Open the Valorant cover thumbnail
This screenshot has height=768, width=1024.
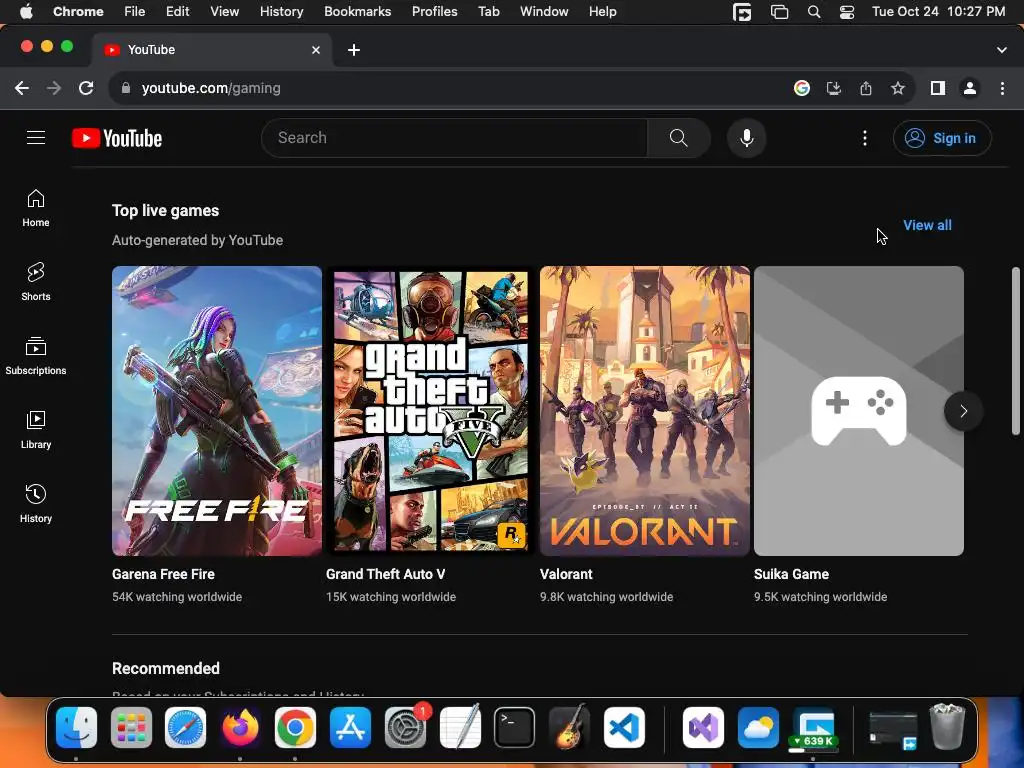click(645, 411)
